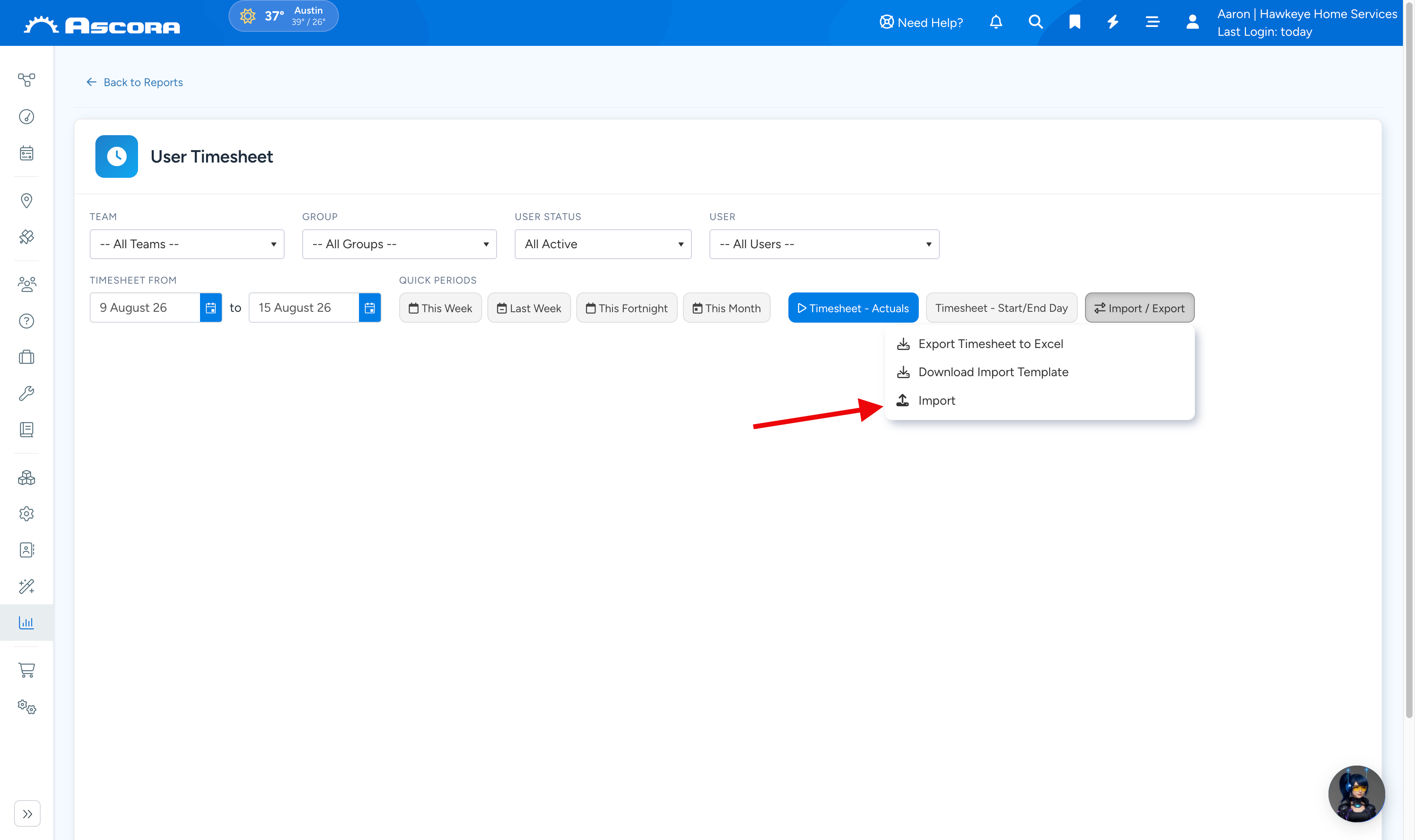Expand the sidebar with double-chevron button
The height and width of the screenshot is (840, 1415).
(x=27, y=813)
